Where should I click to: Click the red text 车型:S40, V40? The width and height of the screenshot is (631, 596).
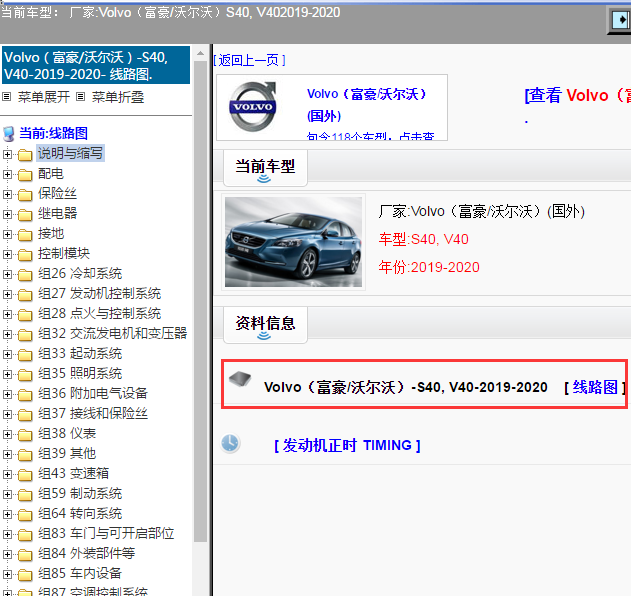[423, 239]
